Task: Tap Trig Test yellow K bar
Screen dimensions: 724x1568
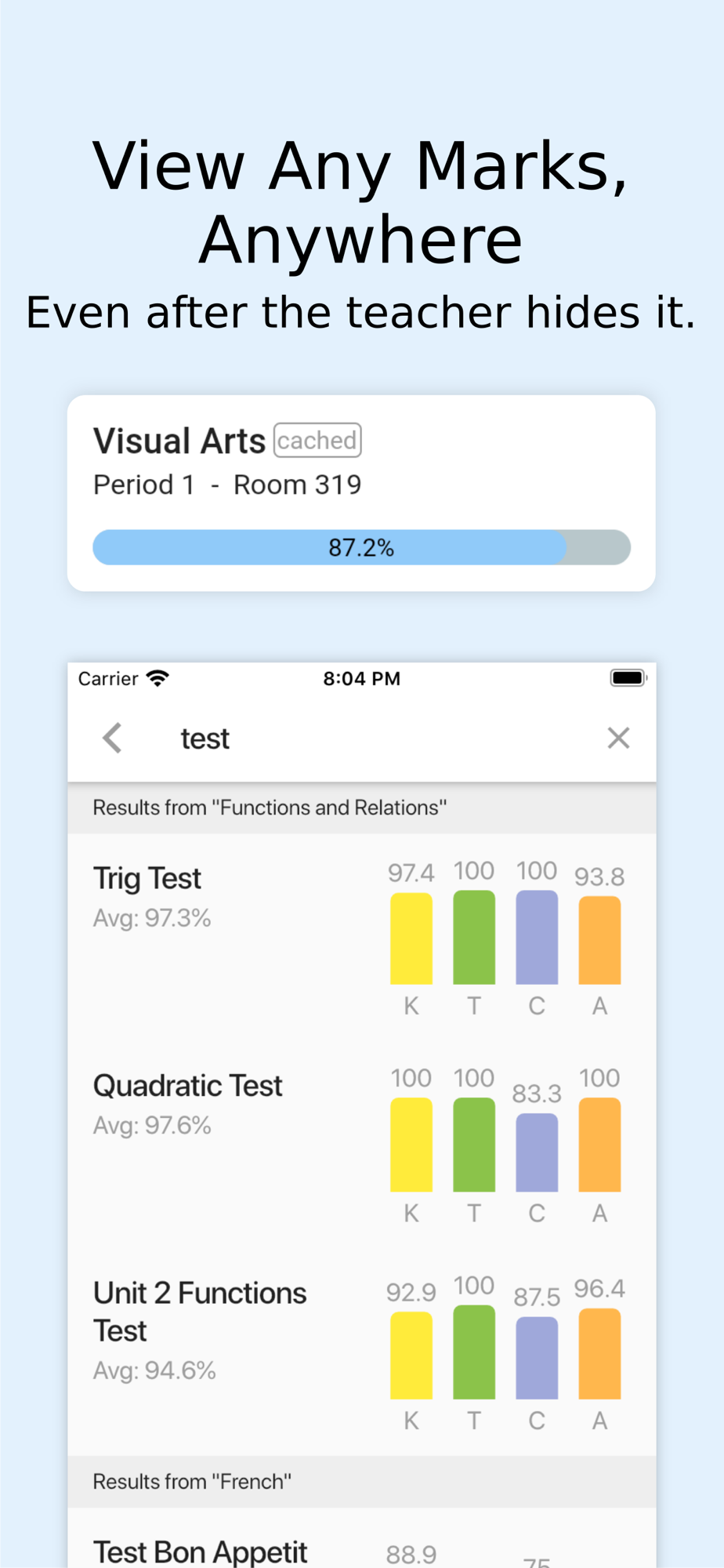Action: [411, 938]
